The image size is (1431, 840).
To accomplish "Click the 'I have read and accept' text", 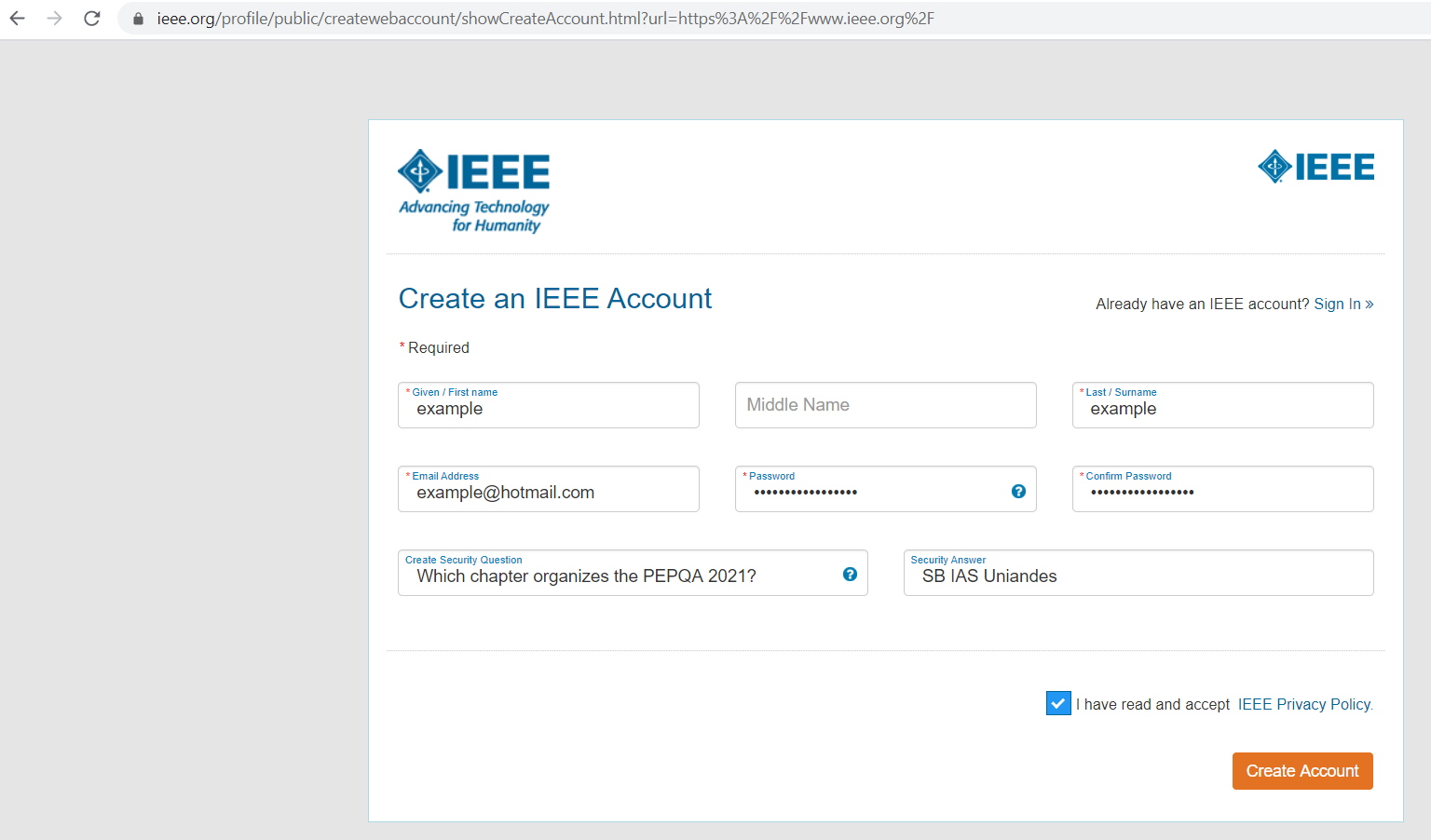I will [x=1153, y=704].
